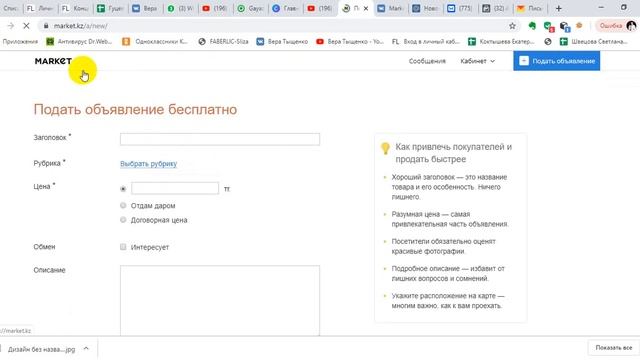Open Антивирус Dr.Web bookmark
This screenshot has height=360, width=640.
coord(79,42)
